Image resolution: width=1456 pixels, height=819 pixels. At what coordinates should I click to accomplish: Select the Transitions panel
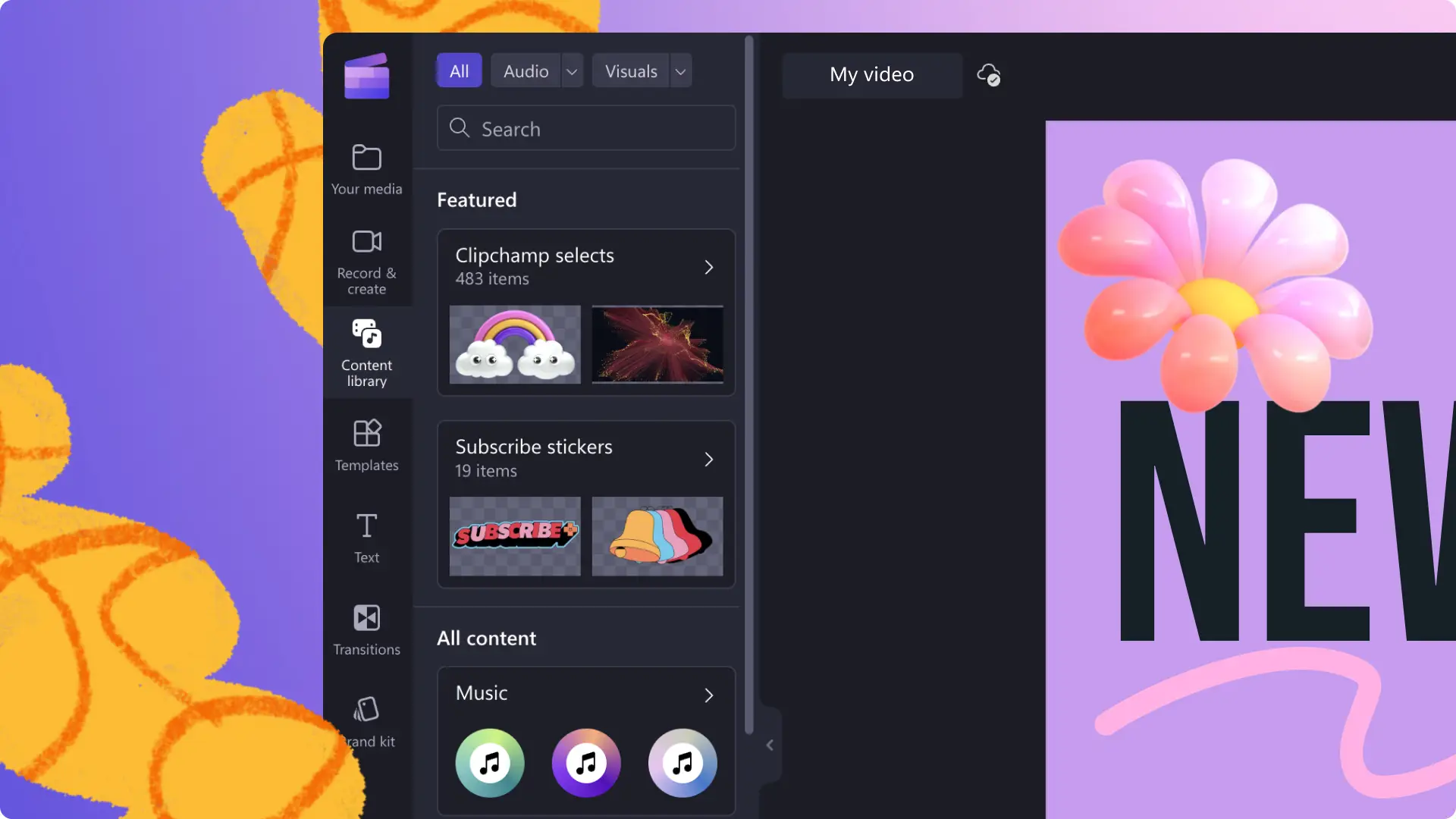pyautogui.click(x=366, y=629)
